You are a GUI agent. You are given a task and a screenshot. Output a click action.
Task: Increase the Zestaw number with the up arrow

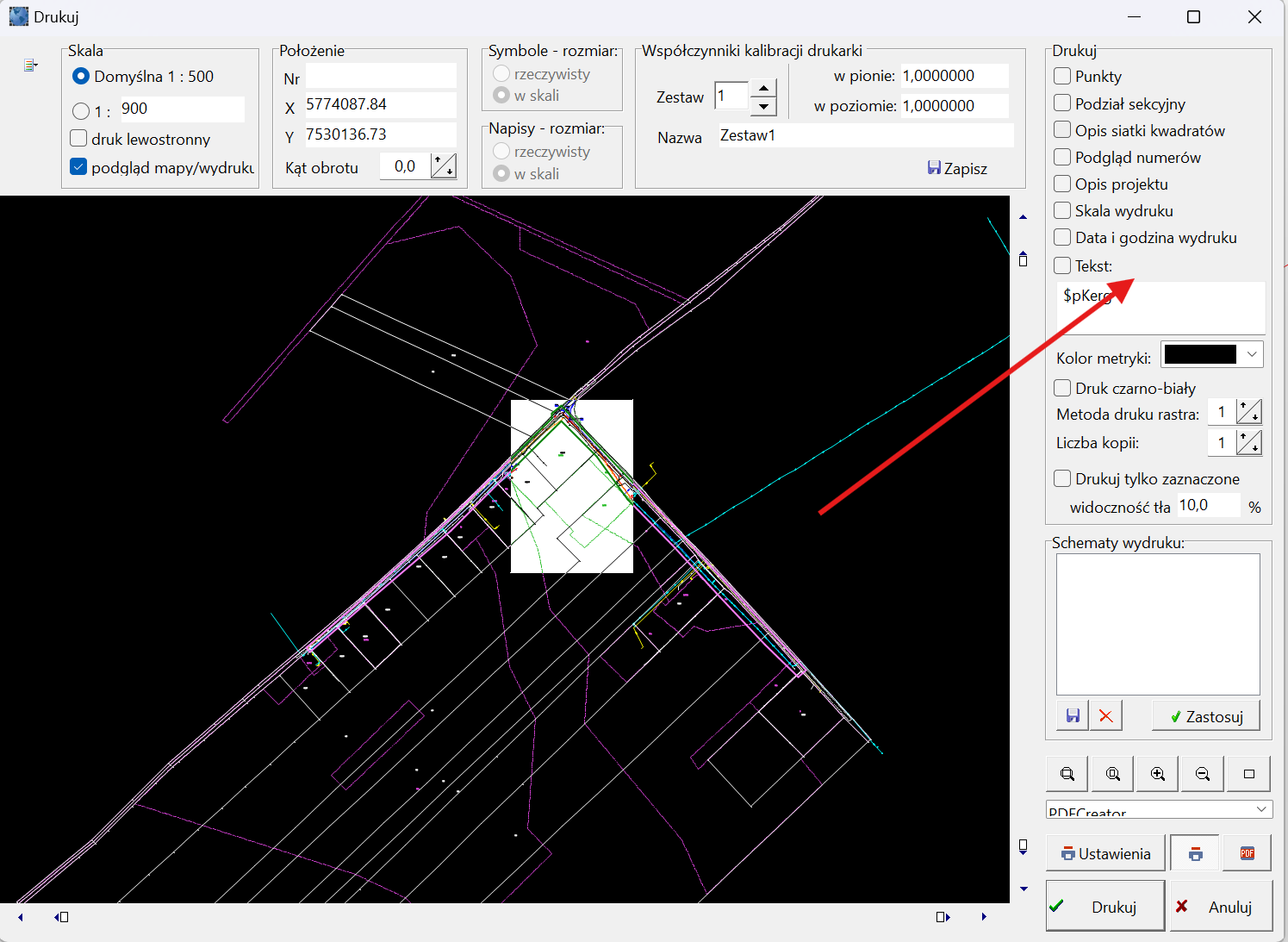(x=763, y=88)
